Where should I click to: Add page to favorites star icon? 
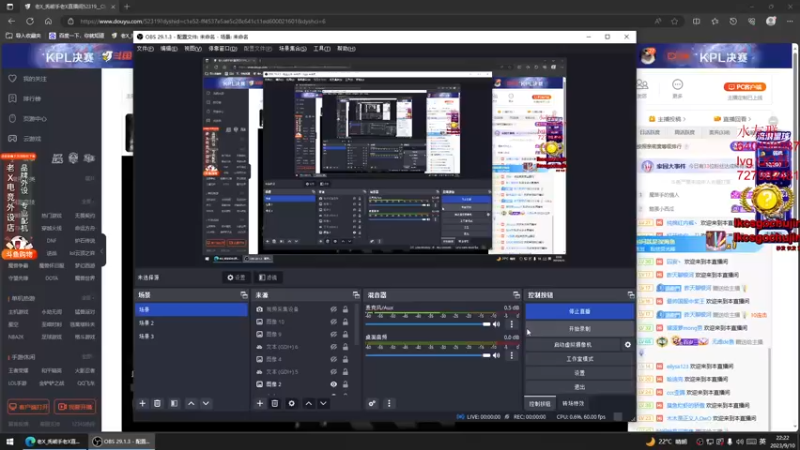(674, 21)
